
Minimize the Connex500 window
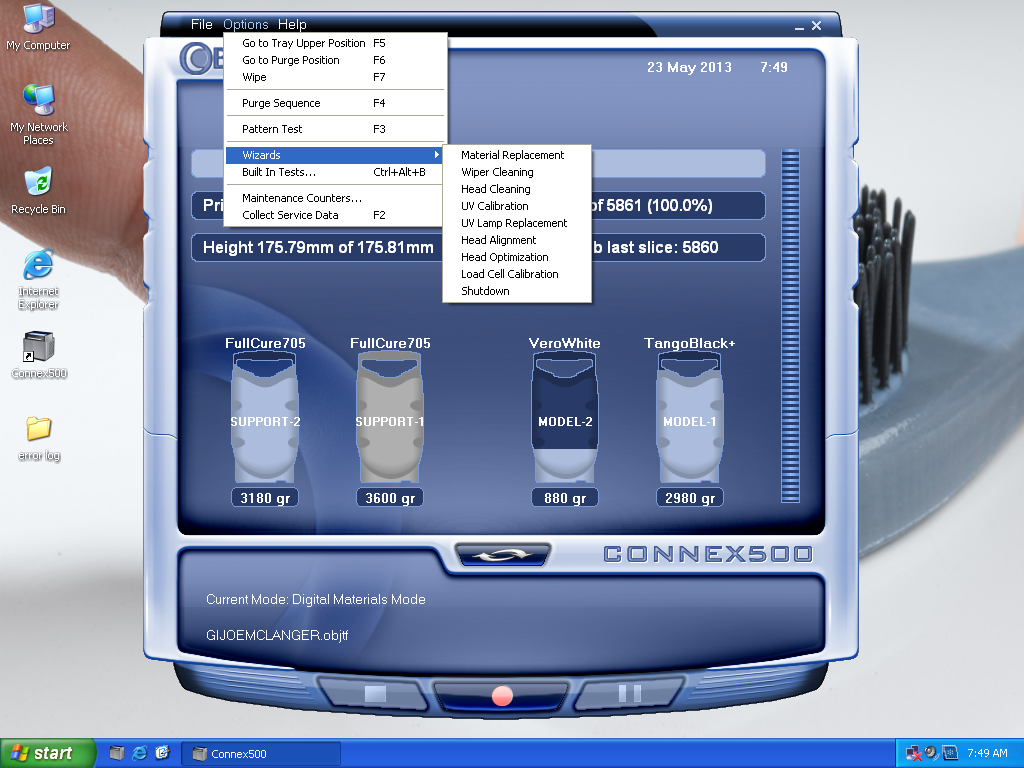tap(799, 26)
